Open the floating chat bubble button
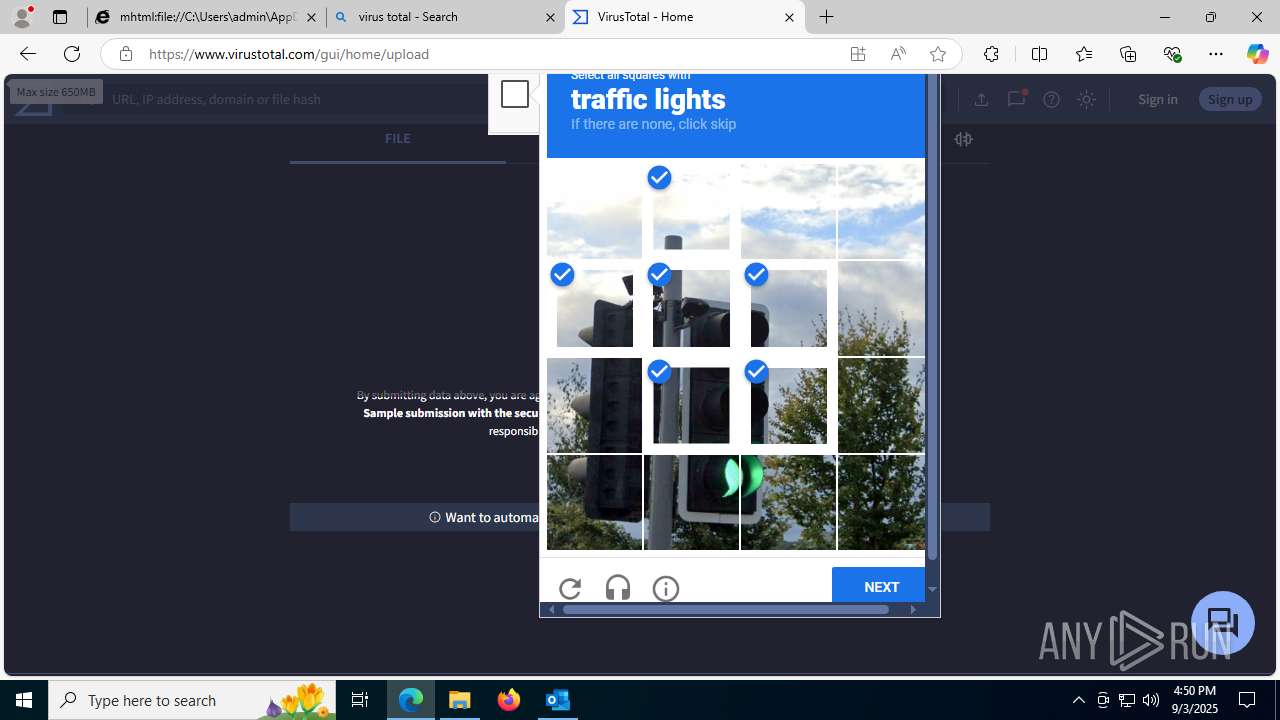The height and width of the screenshot is (720, 1280). (x=1223, y=623)
